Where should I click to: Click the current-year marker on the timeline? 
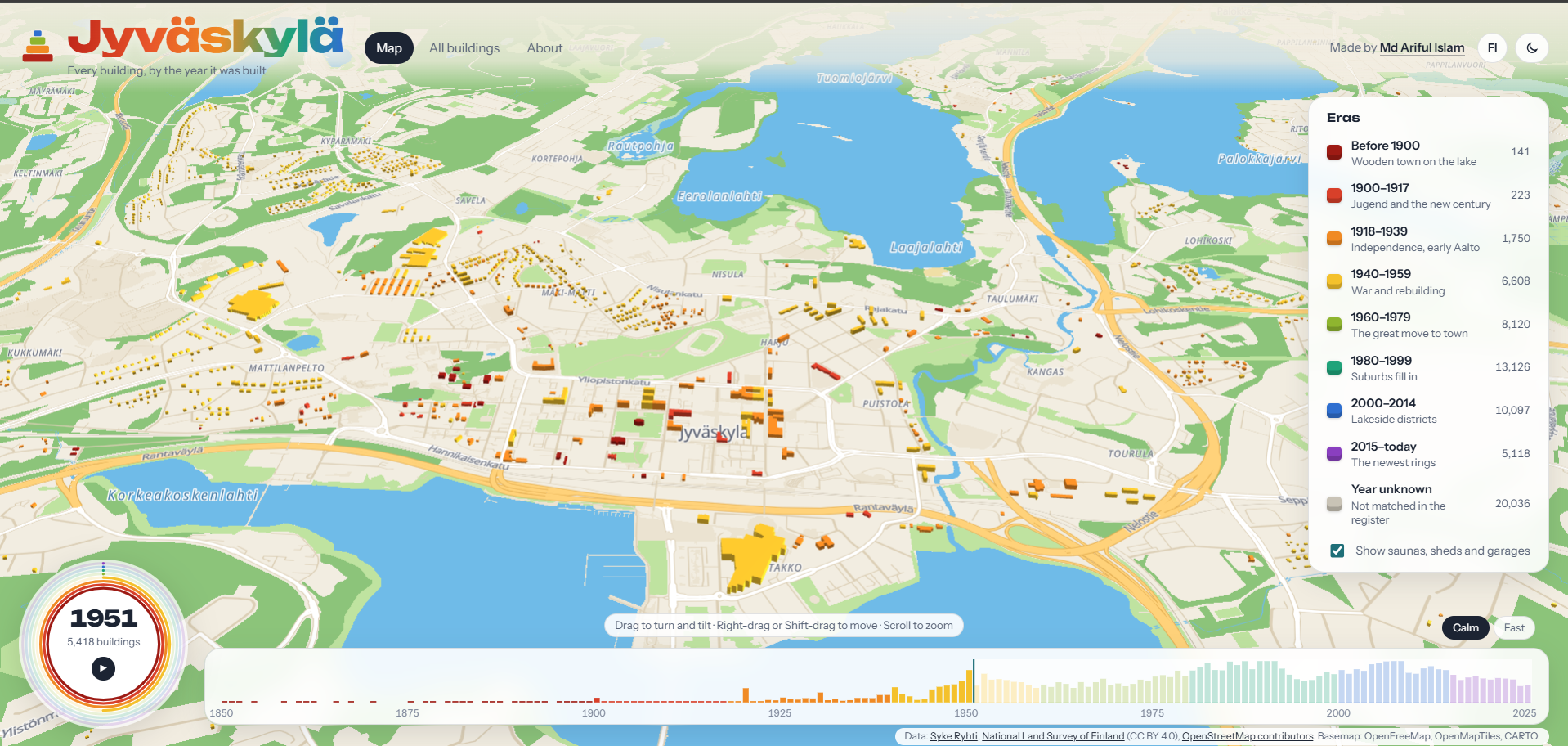pyautogui.click(x=974, y=681)
